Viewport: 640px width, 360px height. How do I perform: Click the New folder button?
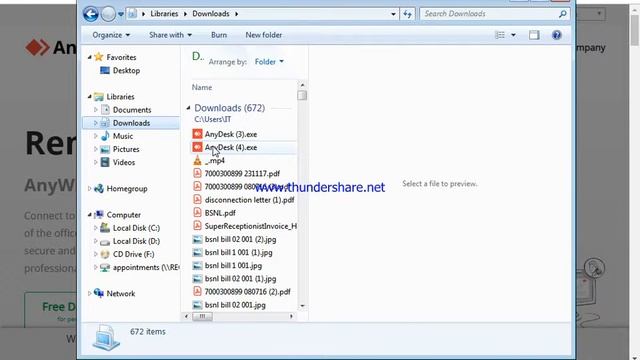(264, 35)
